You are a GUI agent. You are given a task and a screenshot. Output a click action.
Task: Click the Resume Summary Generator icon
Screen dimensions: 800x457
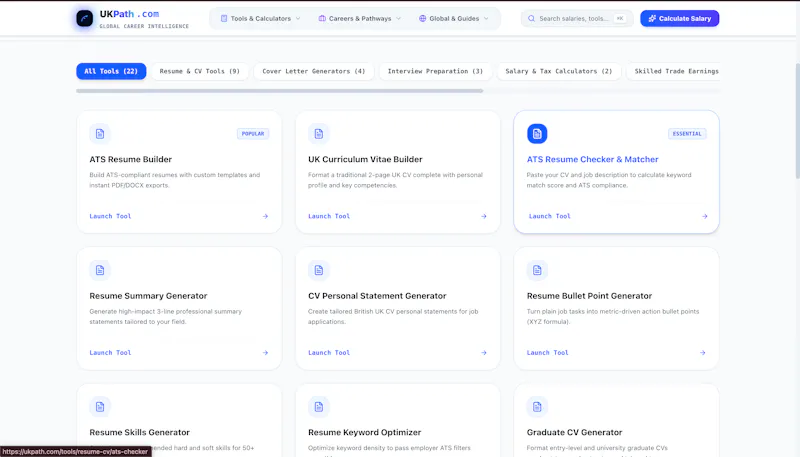point(100,270)
